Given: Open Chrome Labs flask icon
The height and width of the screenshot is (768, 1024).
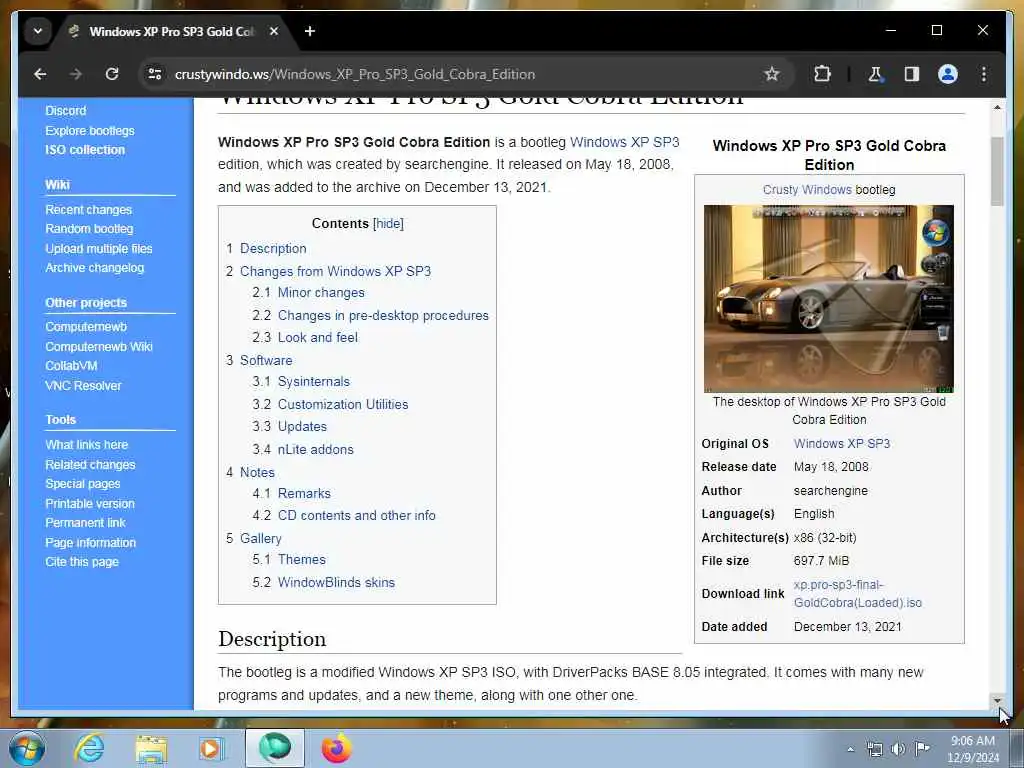Looking at the screenshot, I should point(875,74).
